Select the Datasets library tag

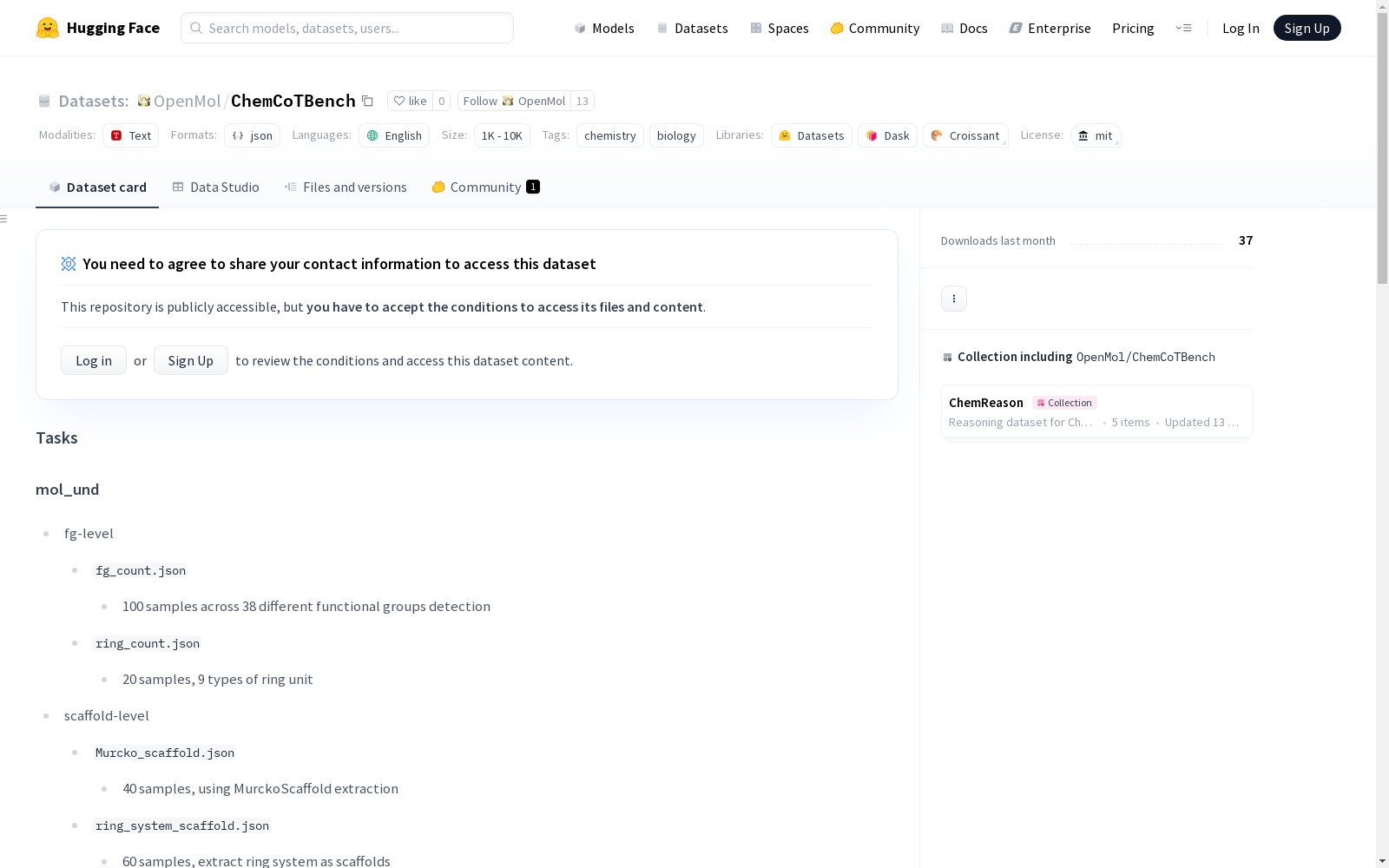812,135
